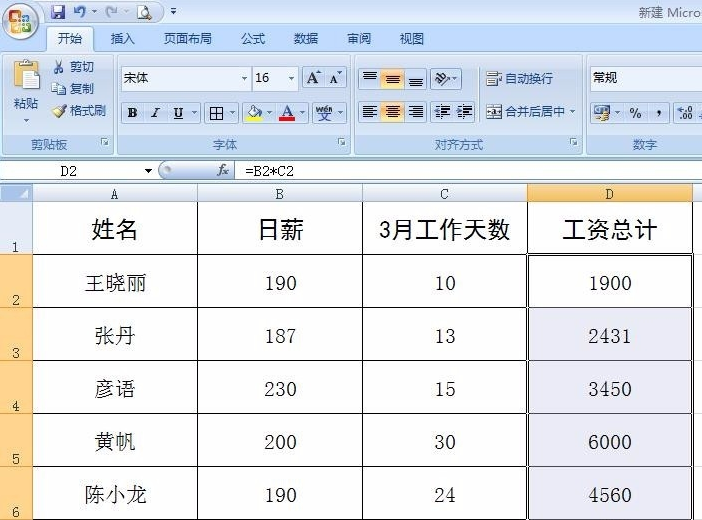
Task: Select column D header
Action: (609, 193)
